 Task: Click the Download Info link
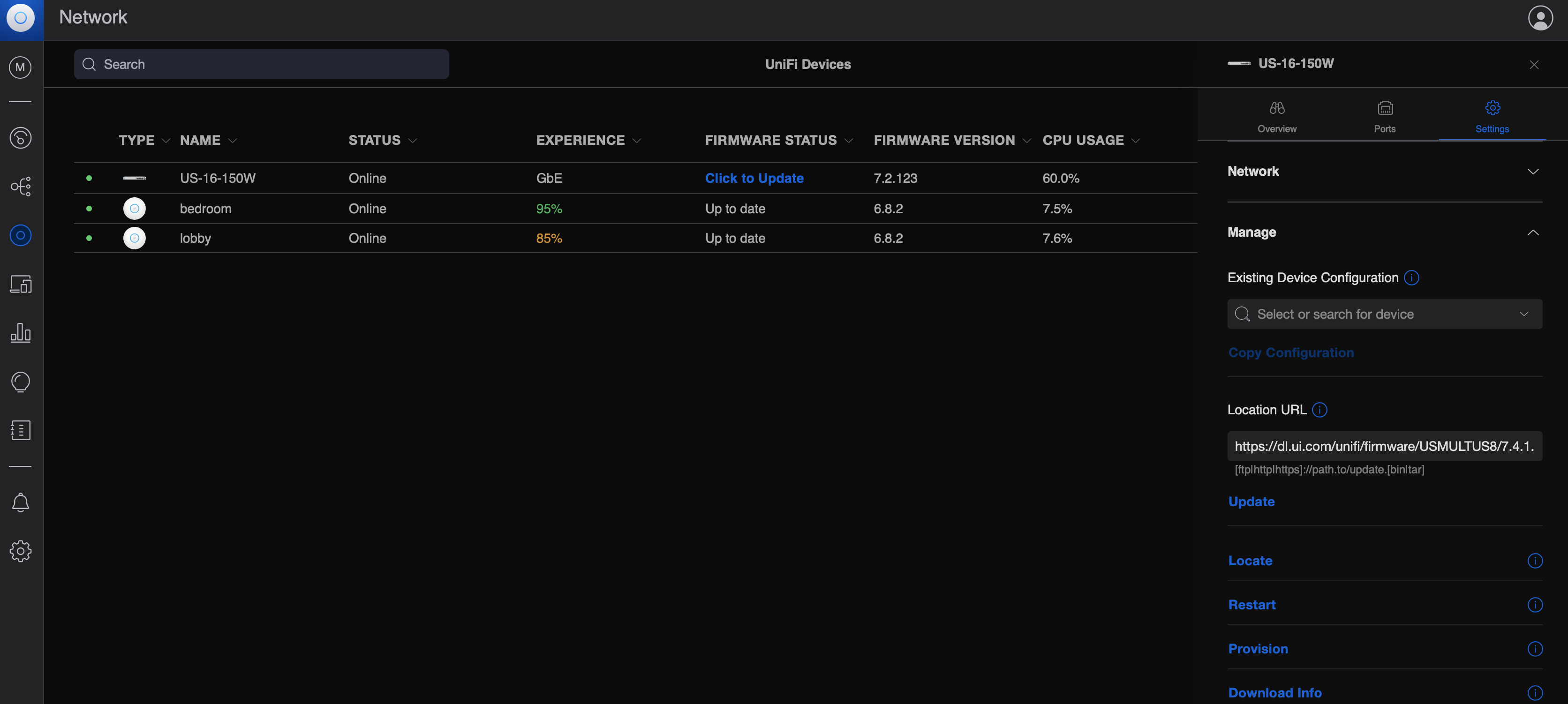pyautogui.click(x=1274, y=693)
